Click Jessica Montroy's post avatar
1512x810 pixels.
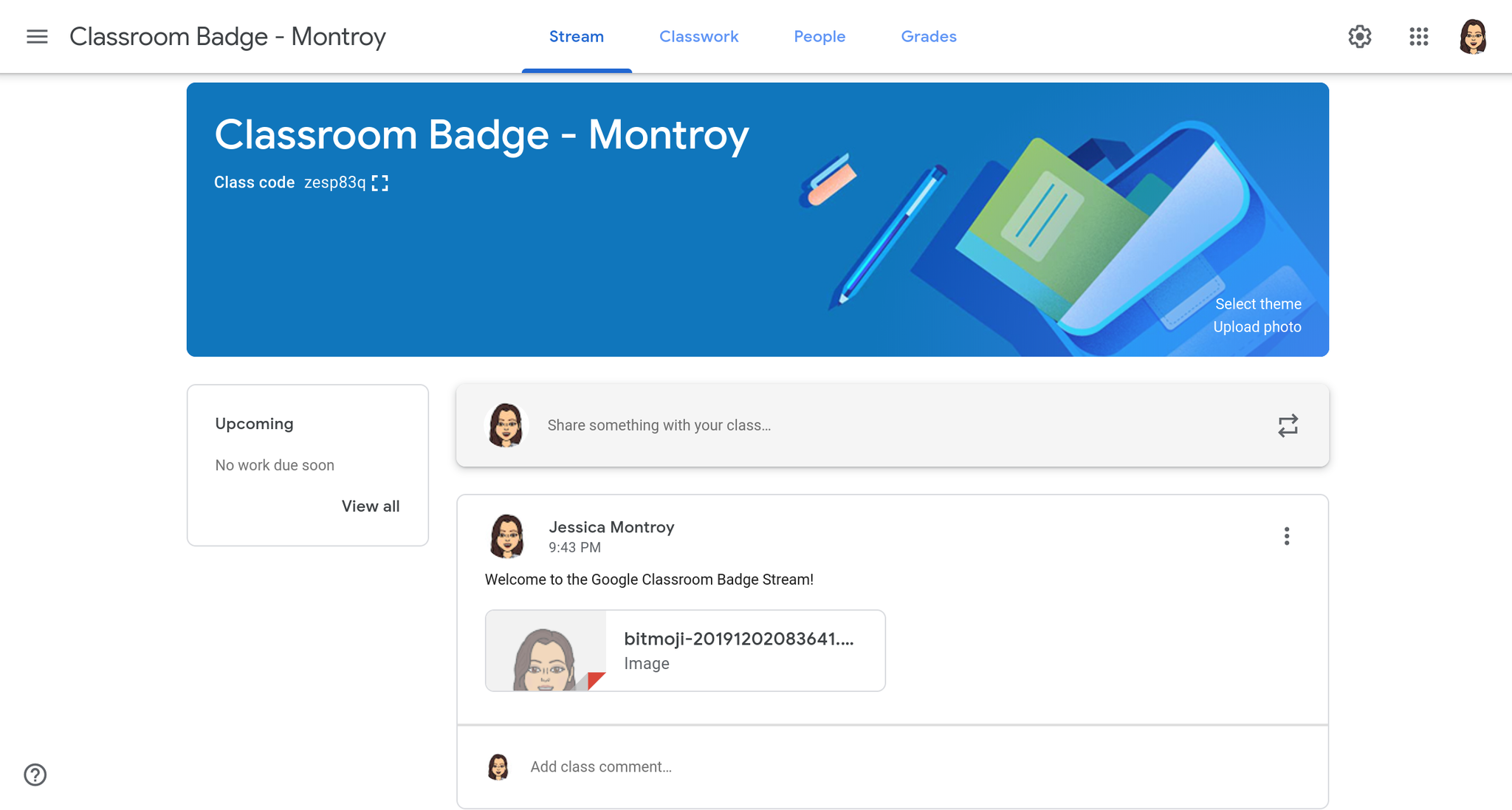507,536
